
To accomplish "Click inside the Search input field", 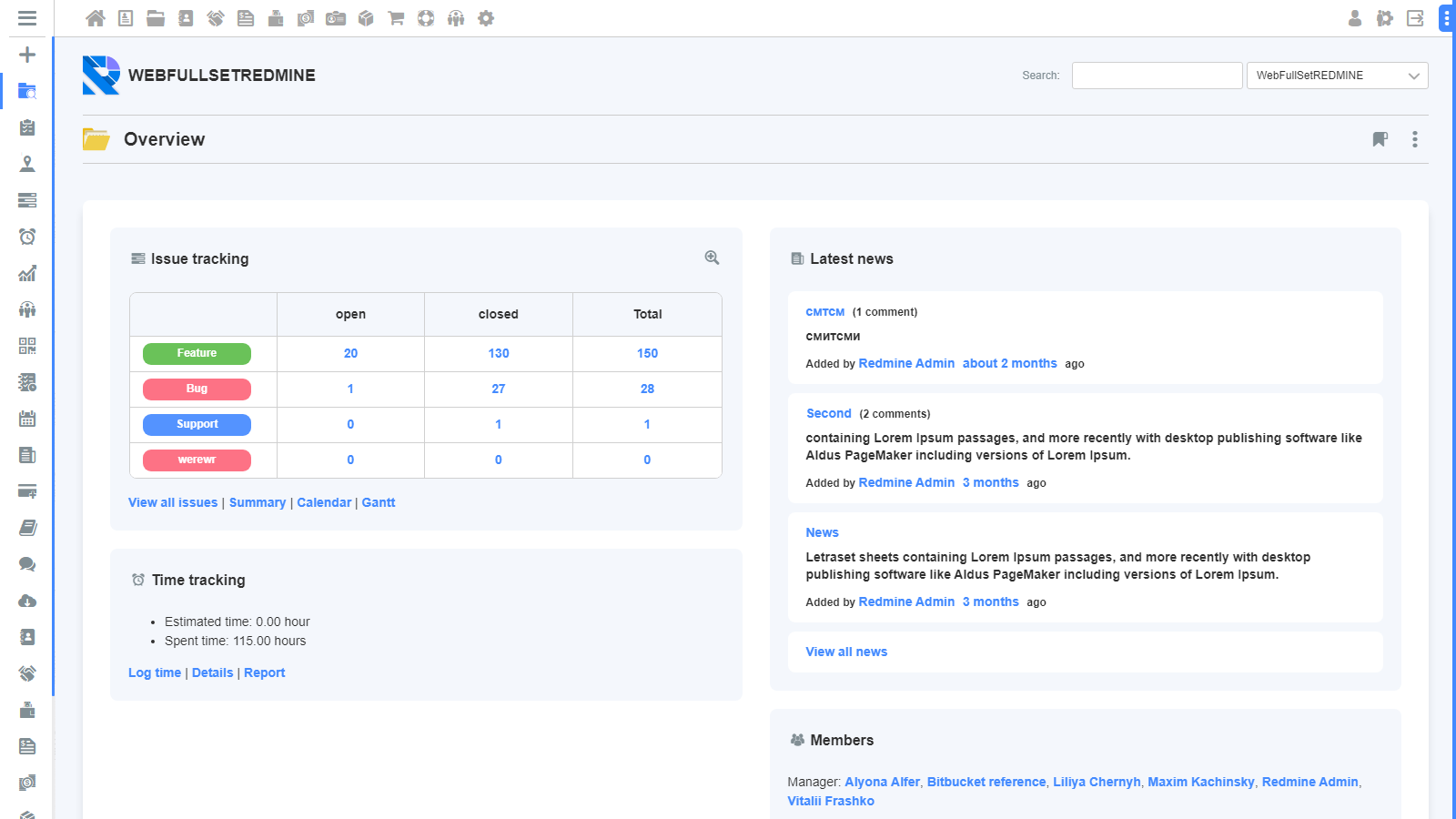I will click(x=1157, y=76).
